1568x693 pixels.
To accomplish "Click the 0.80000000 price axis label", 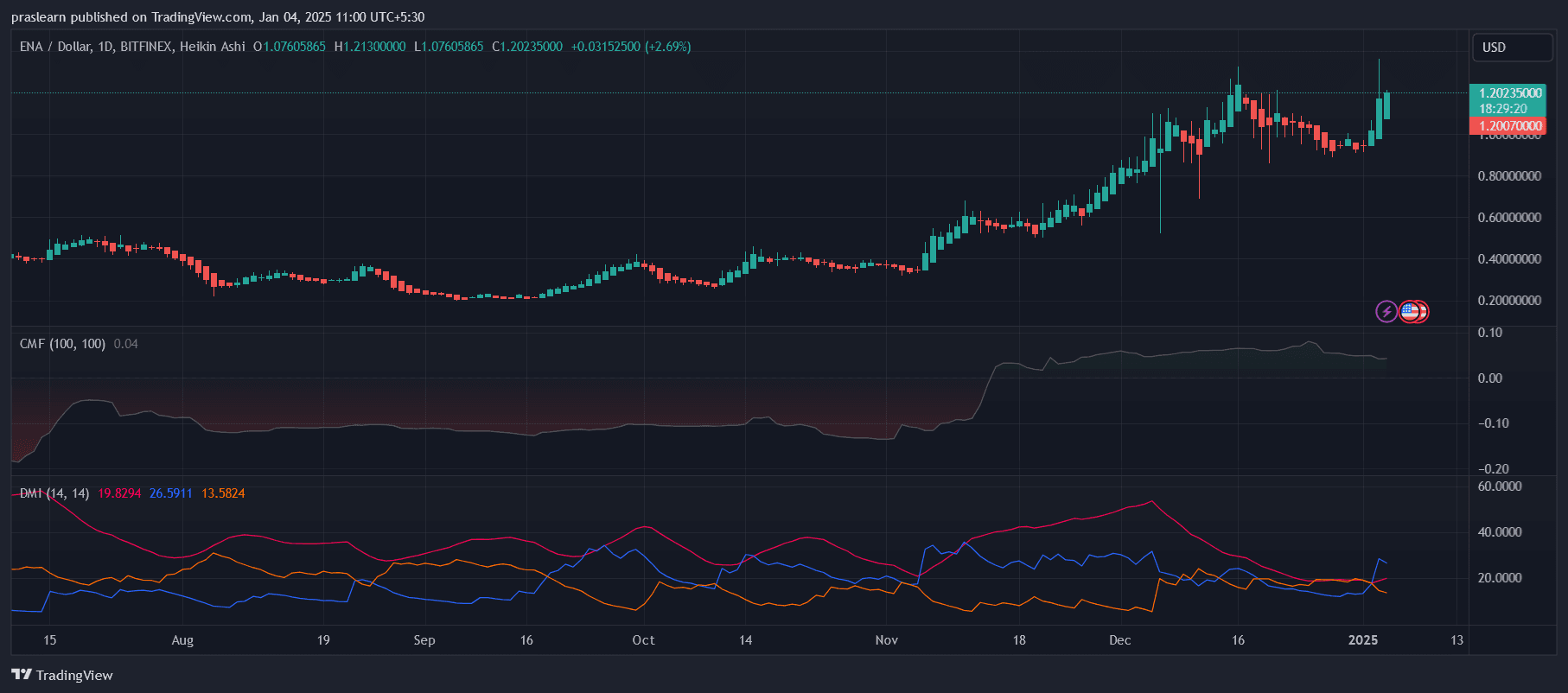I will click(x=1509, y=176).
